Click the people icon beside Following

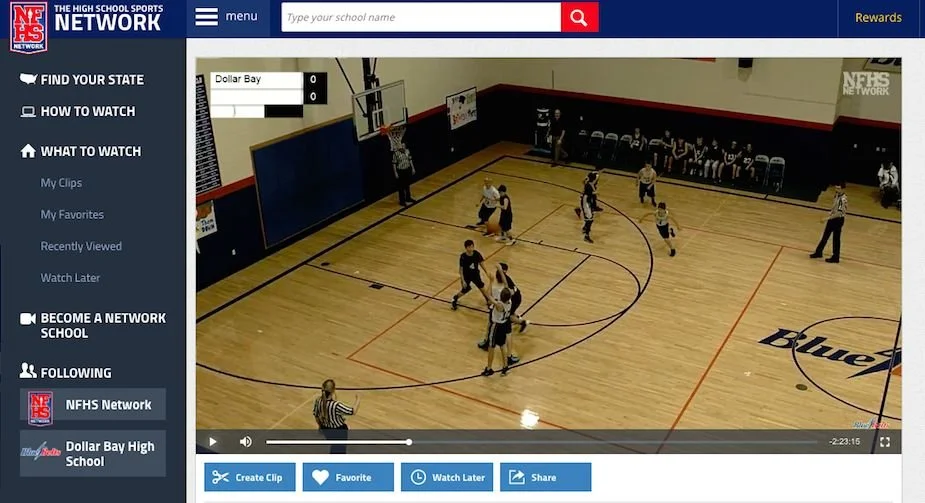[x=28, y=370]
